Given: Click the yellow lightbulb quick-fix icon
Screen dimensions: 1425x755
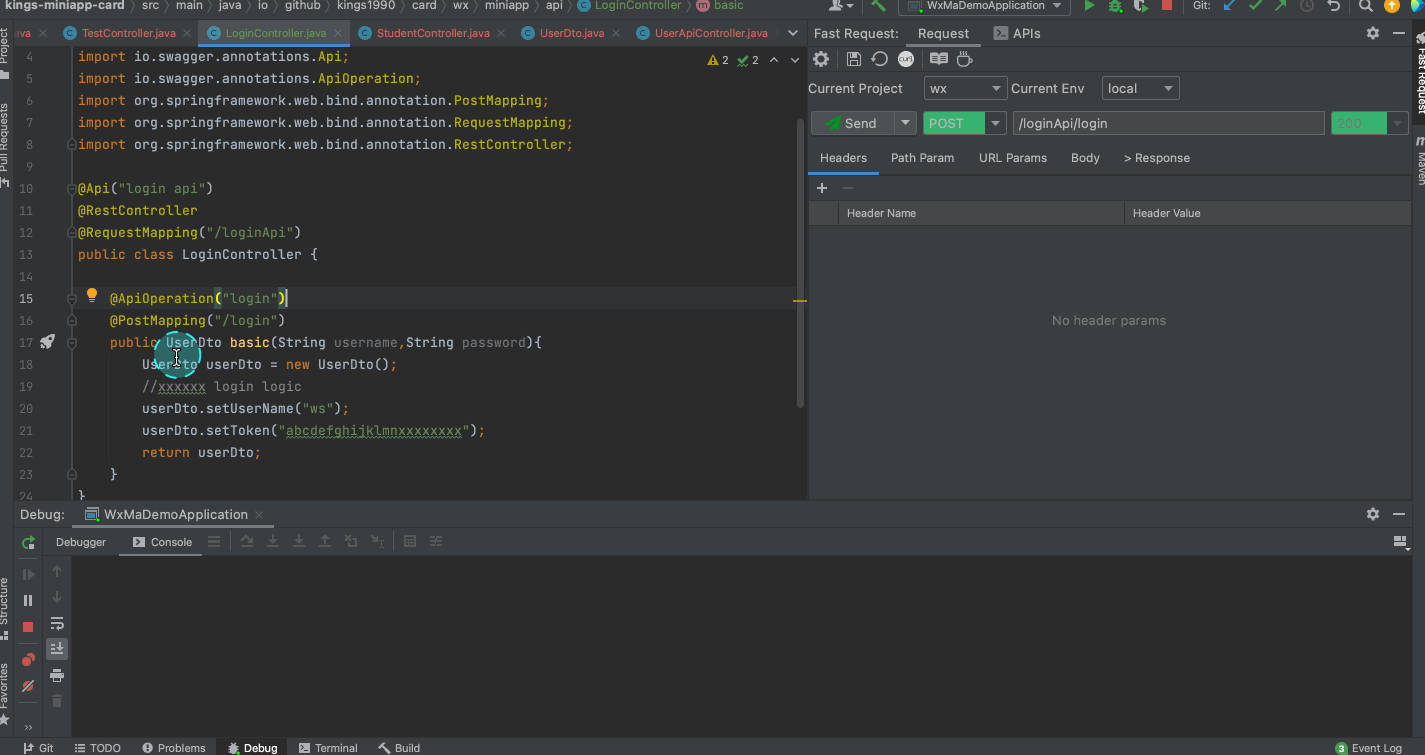Looking at the screenshot, I should [92, 296].
